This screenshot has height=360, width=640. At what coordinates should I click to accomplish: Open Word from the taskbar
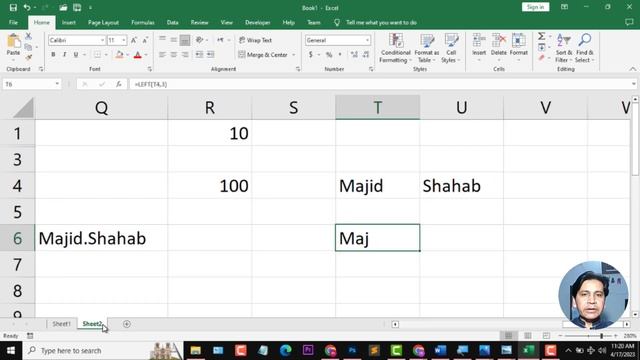[440, 350]
